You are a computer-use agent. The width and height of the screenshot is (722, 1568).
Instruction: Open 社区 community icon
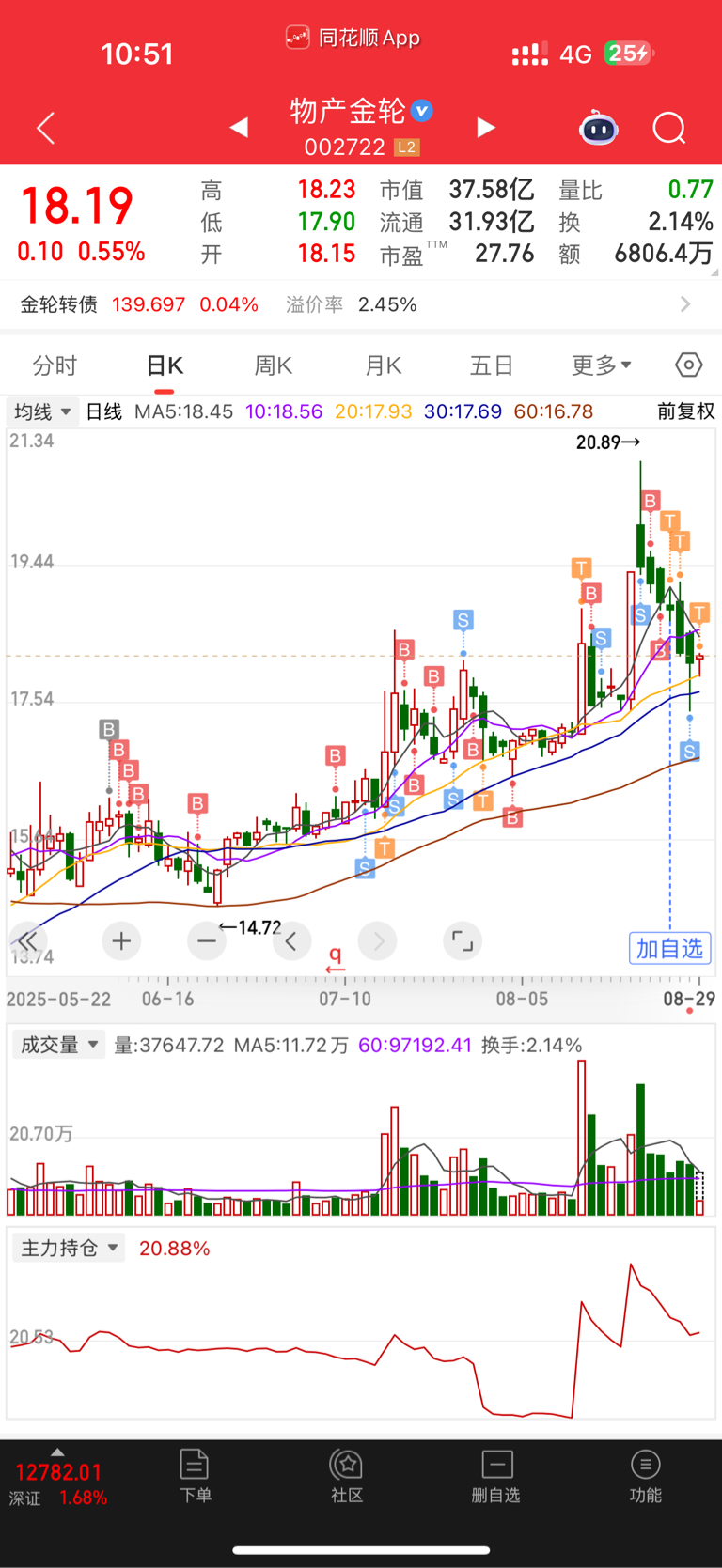[x=347, y=1475]
